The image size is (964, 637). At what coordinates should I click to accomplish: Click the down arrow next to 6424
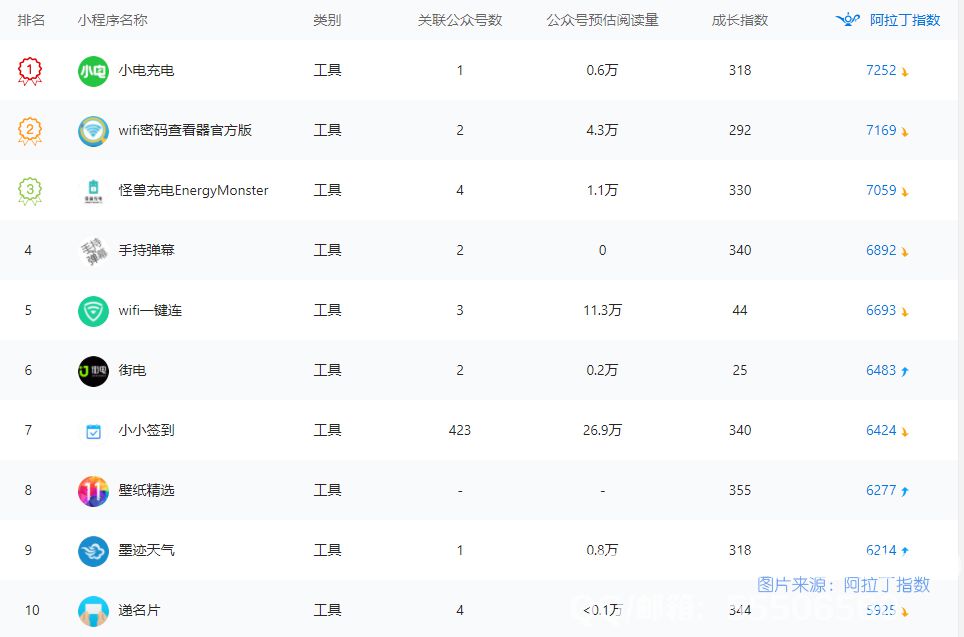(904, 432)
